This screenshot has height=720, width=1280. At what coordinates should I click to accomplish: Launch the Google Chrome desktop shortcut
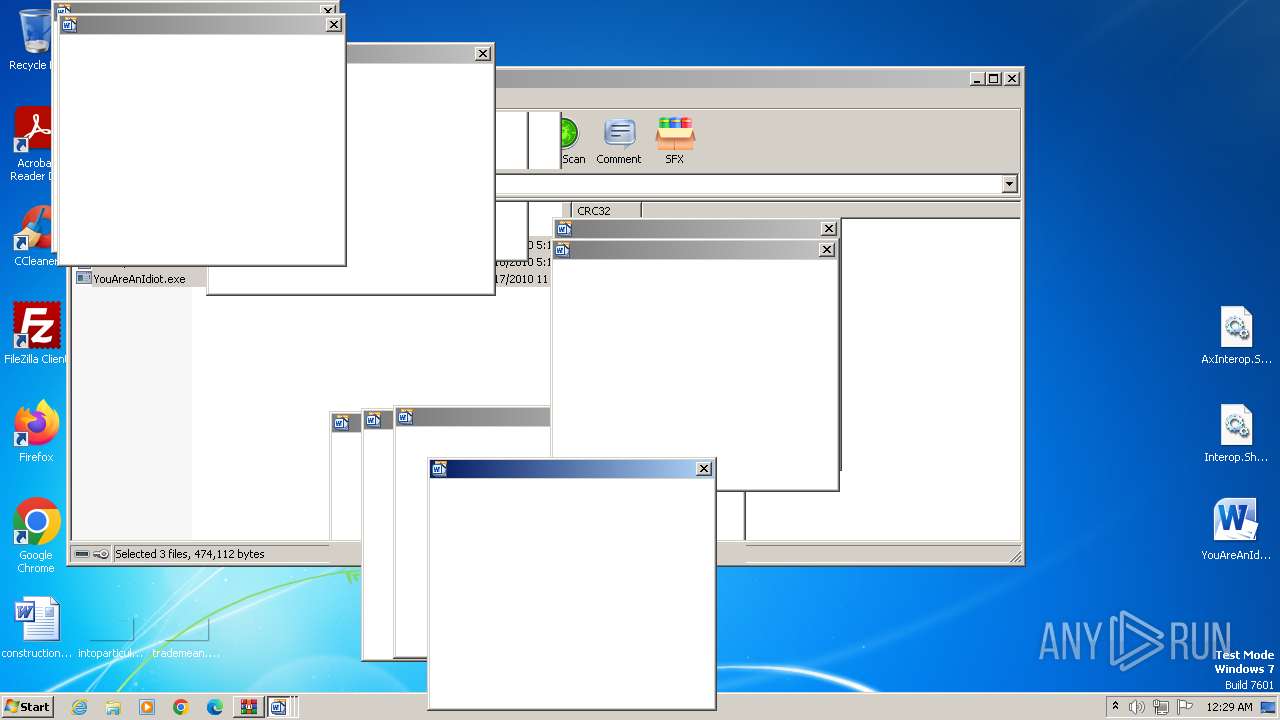[x=36, y=536]
